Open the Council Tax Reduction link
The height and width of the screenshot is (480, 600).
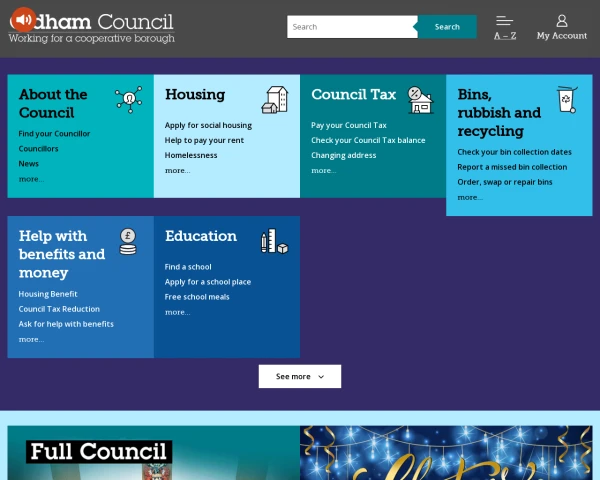[x=59, y=309]
